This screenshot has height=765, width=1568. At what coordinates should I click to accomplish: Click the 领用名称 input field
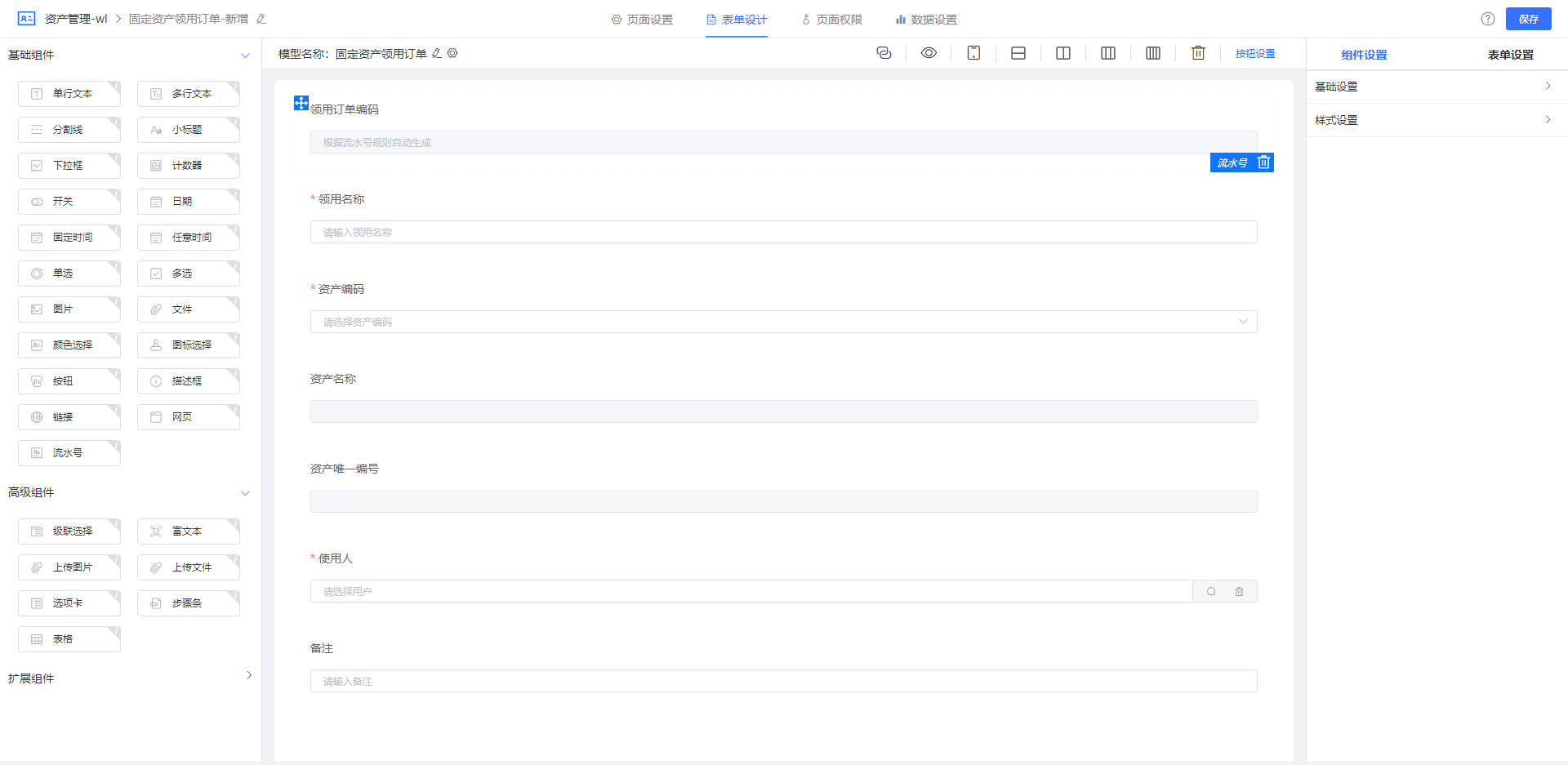[x=783, y=232]
